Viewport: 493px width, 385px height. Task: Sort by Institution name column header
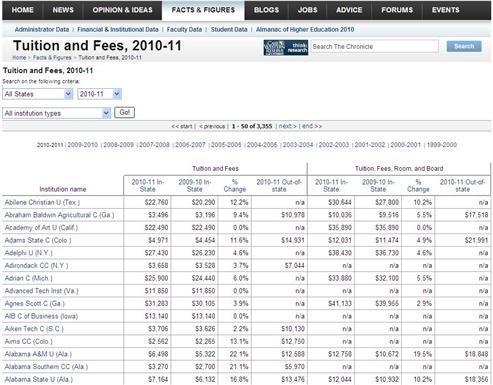(x=63, y=189)
